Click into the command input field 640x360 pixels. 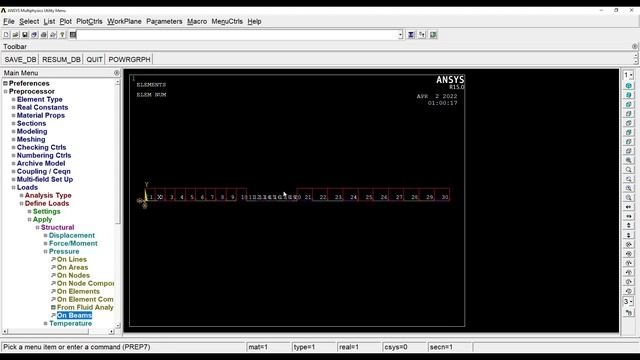coord(237,35)
